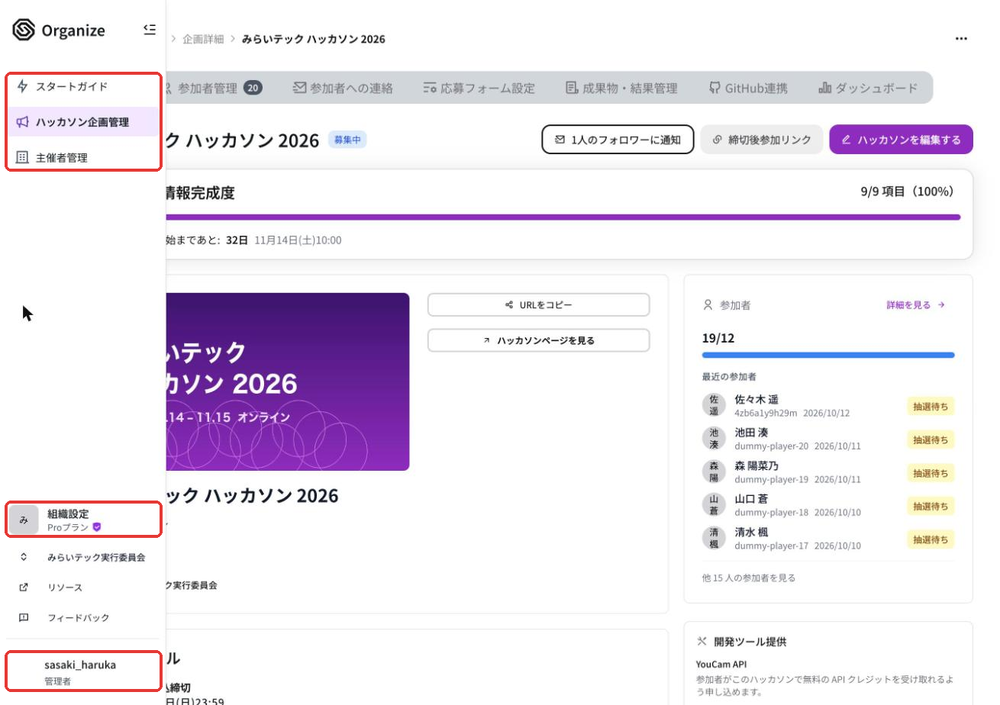The width and height of the screenshot is (1000, 705).
Task: Click the share icon in URLをコピー
Action: (x=509, y=305)
